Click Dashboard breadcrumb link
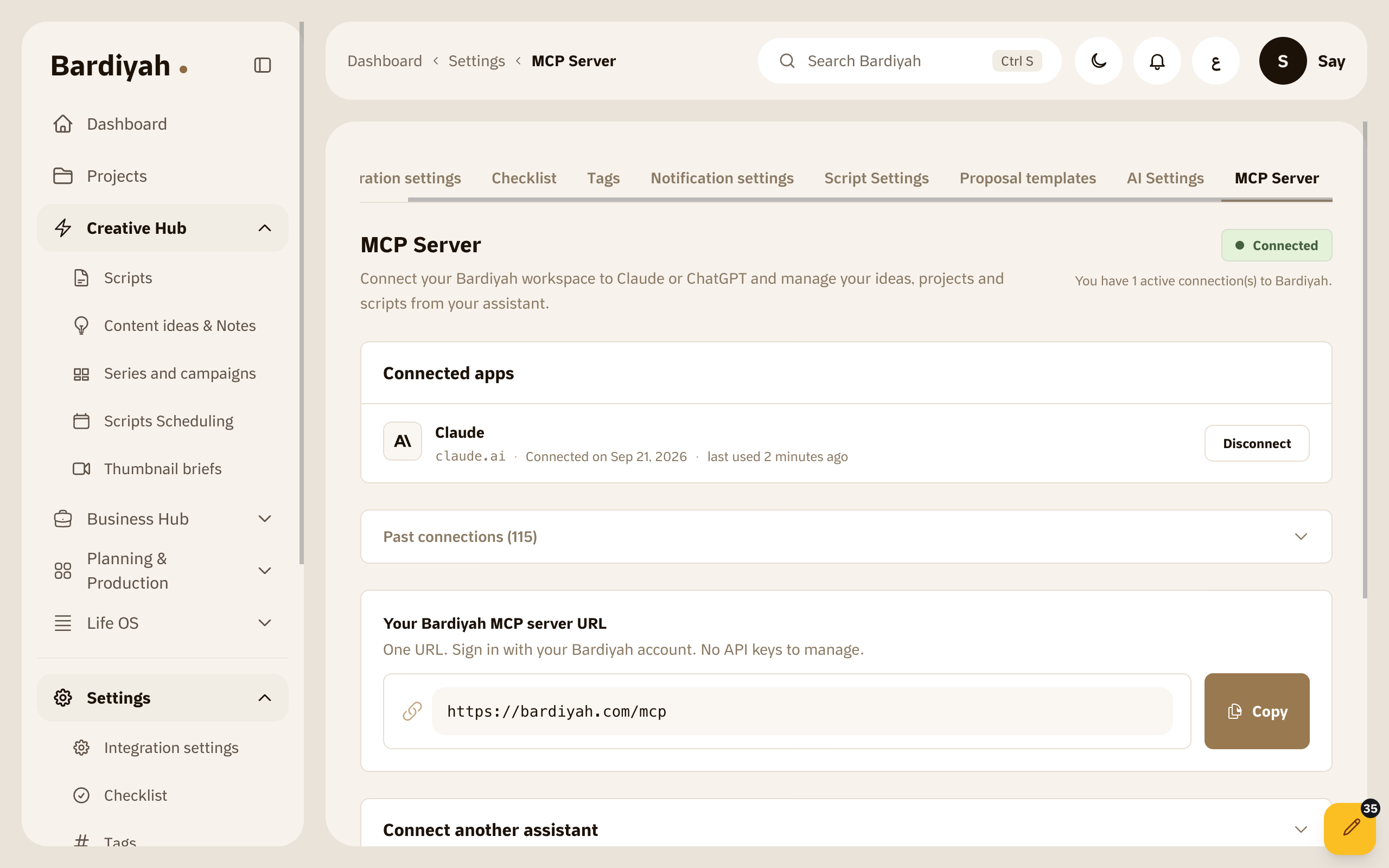 [x=385, y=61]
